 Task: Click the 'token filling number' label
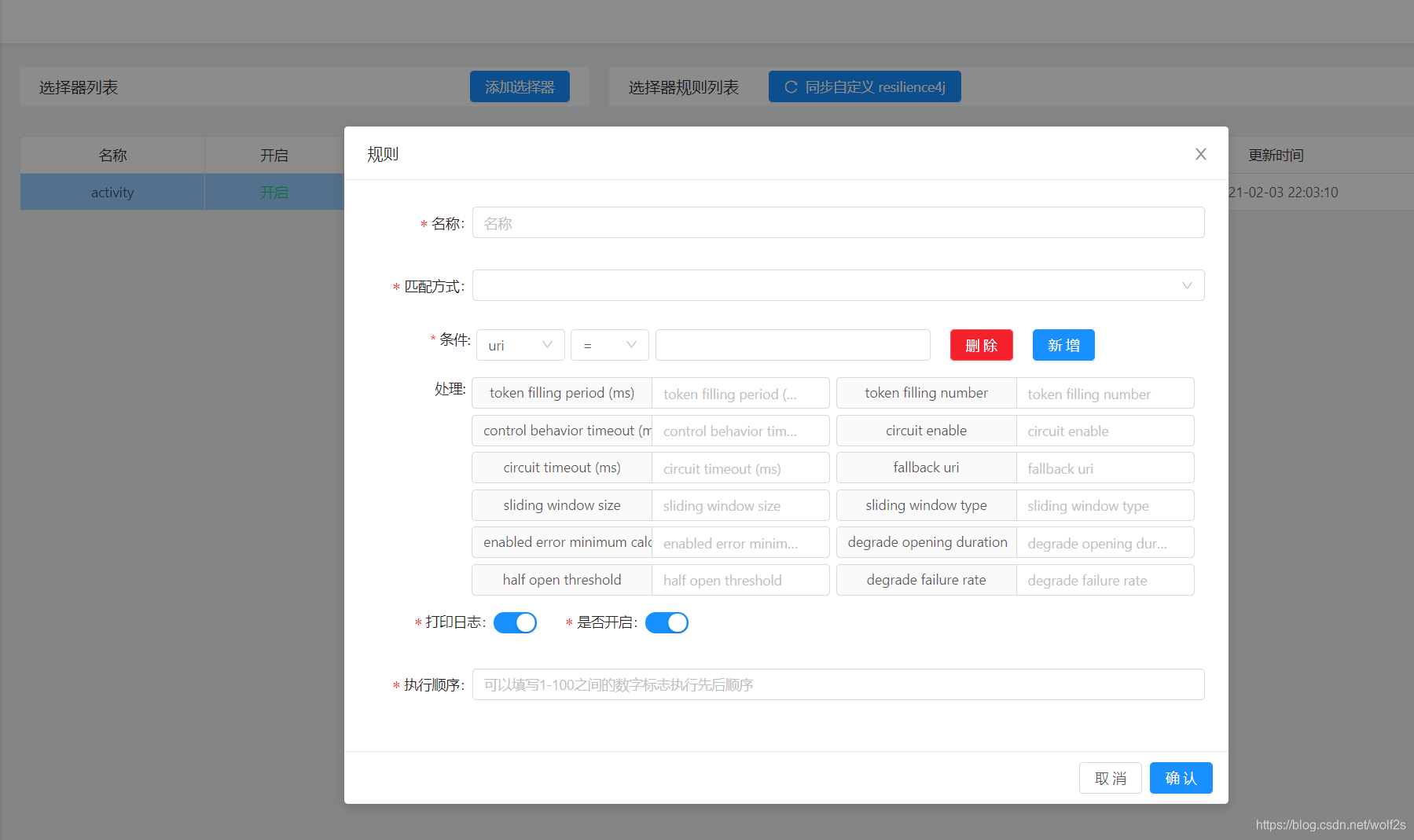[x=926, y=393]
